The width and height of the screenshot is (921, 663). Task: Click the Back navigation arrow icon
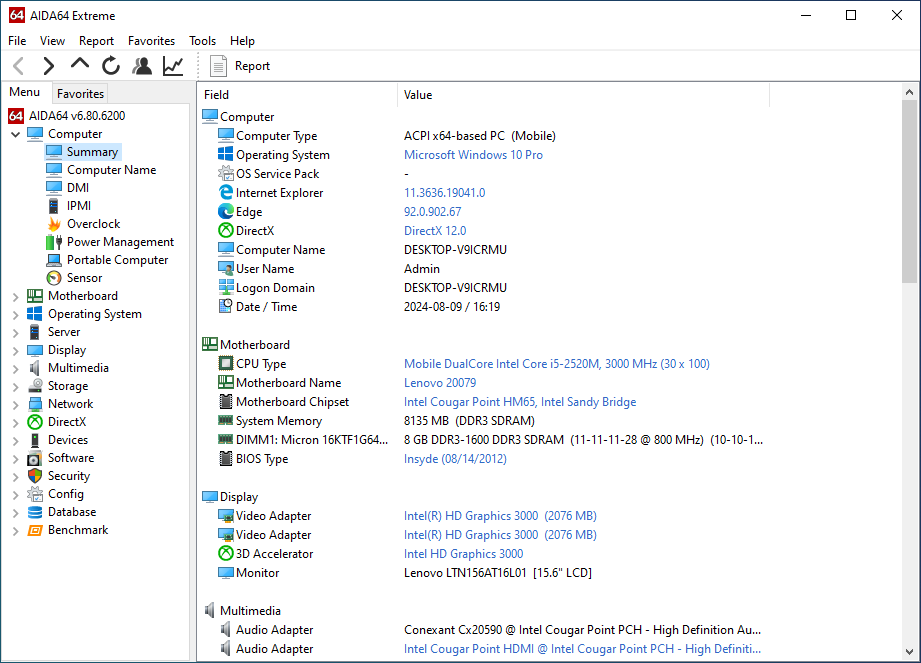click(19, 66)
